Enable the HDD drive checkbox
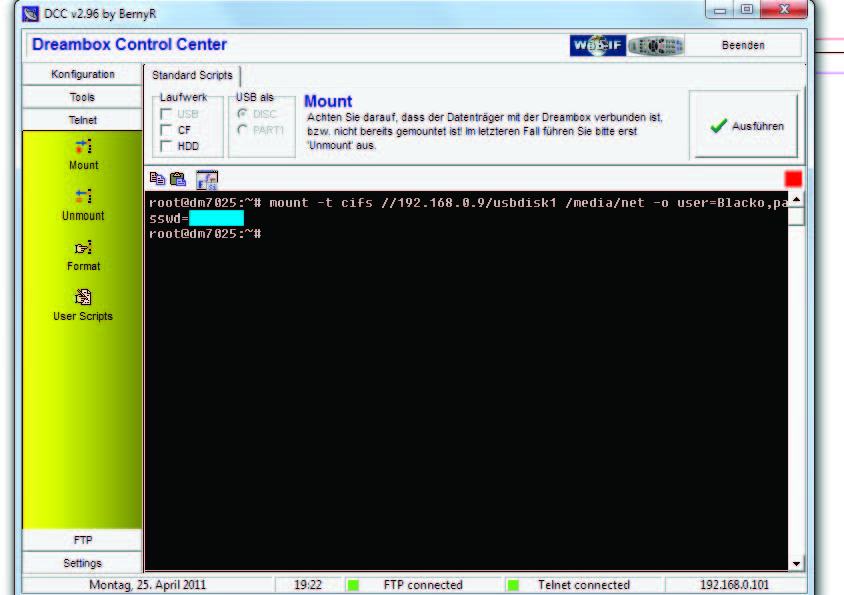The width and height of the screenshot is (844, 595). coord(166,146)
